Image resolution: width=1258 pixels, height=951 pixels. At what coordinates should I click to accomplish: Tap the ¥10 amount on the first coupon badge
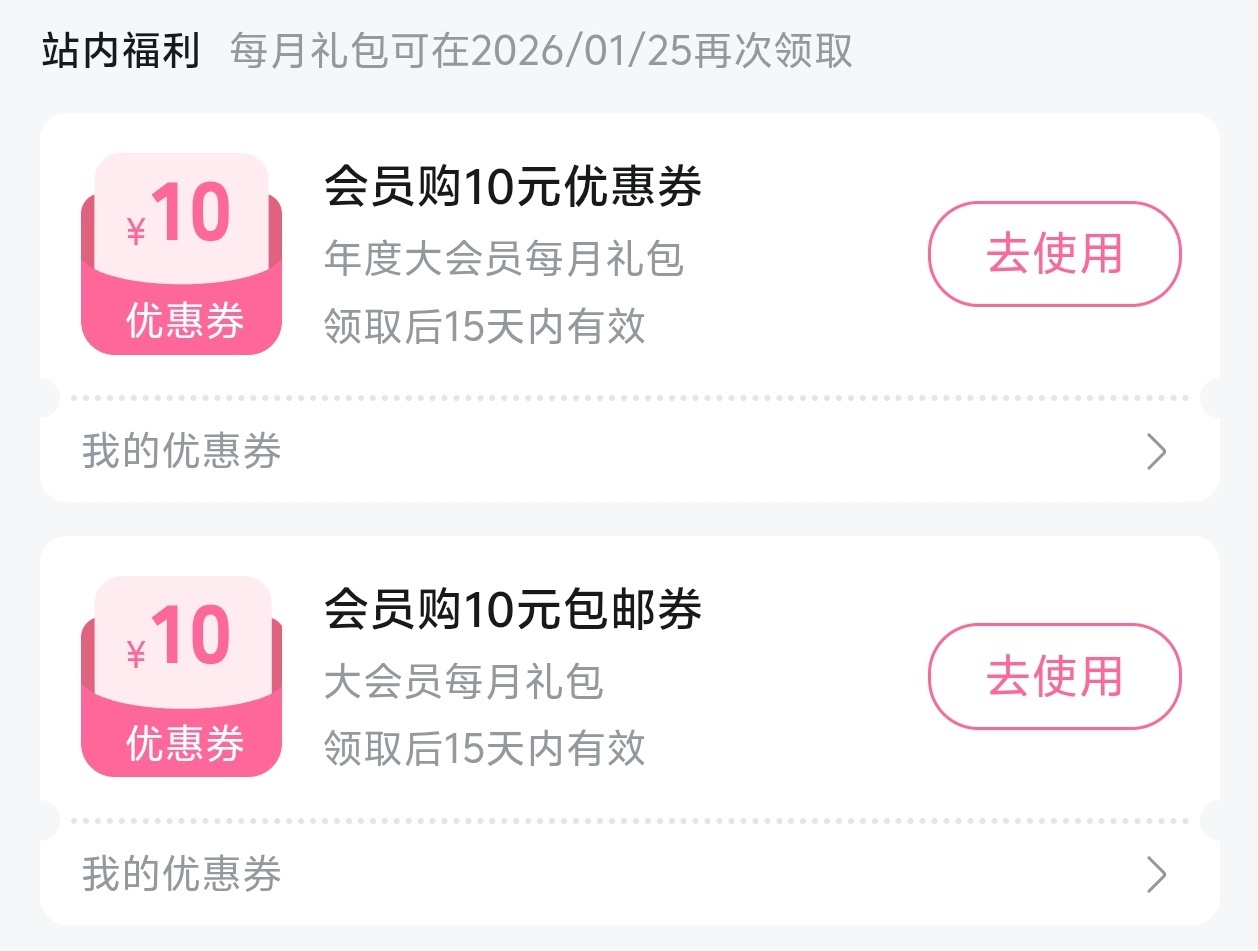tap(180, 216)
